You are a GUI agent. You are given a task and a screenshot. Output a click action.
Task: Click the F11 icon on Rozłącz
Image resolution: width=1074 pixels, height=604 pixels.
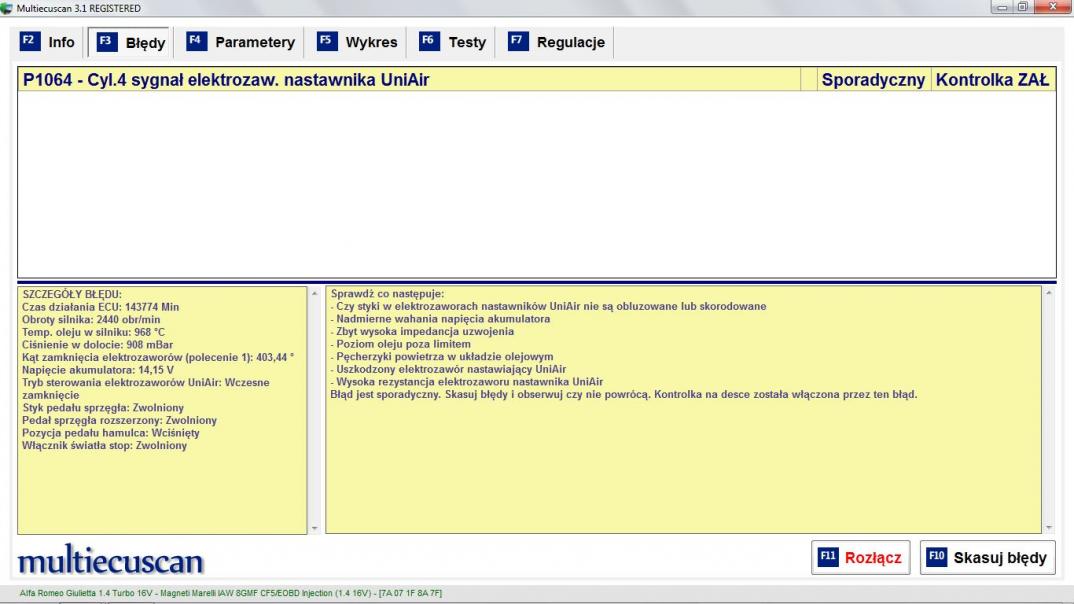[828, 557]
